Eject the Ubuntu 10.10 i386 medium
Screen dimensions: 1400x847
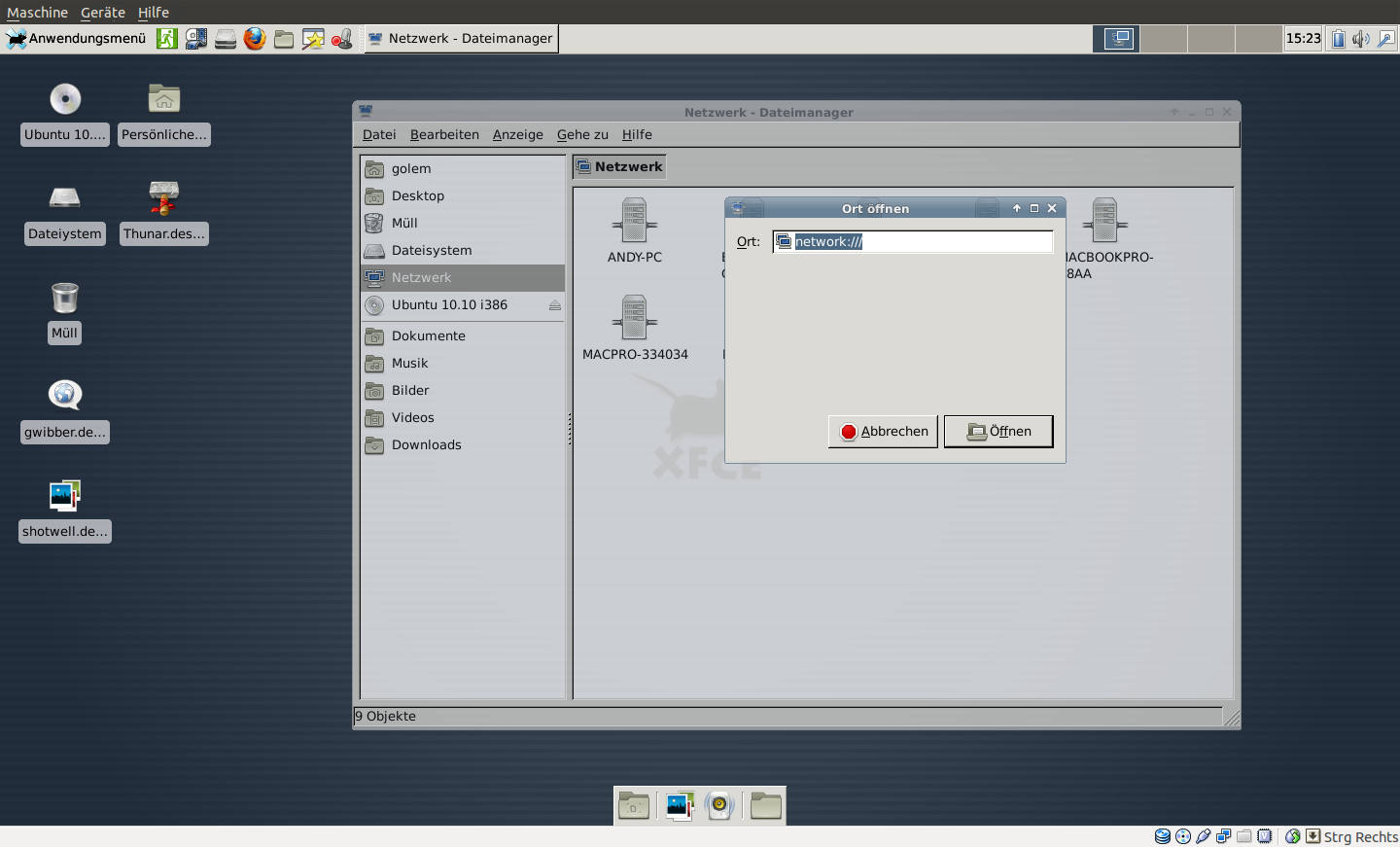click(x=557, y=304)
